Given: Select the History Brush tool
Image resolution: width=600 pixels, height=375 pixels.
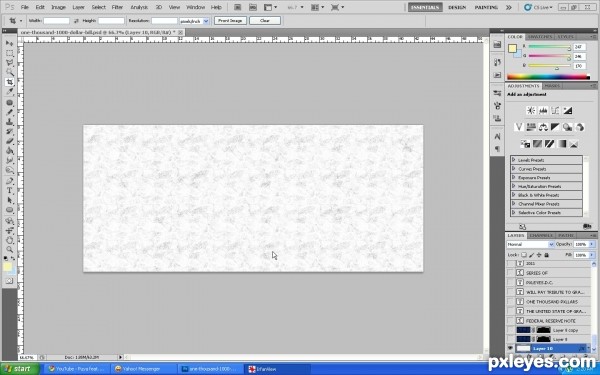Looking at the screenshot, I should point(10,132).
